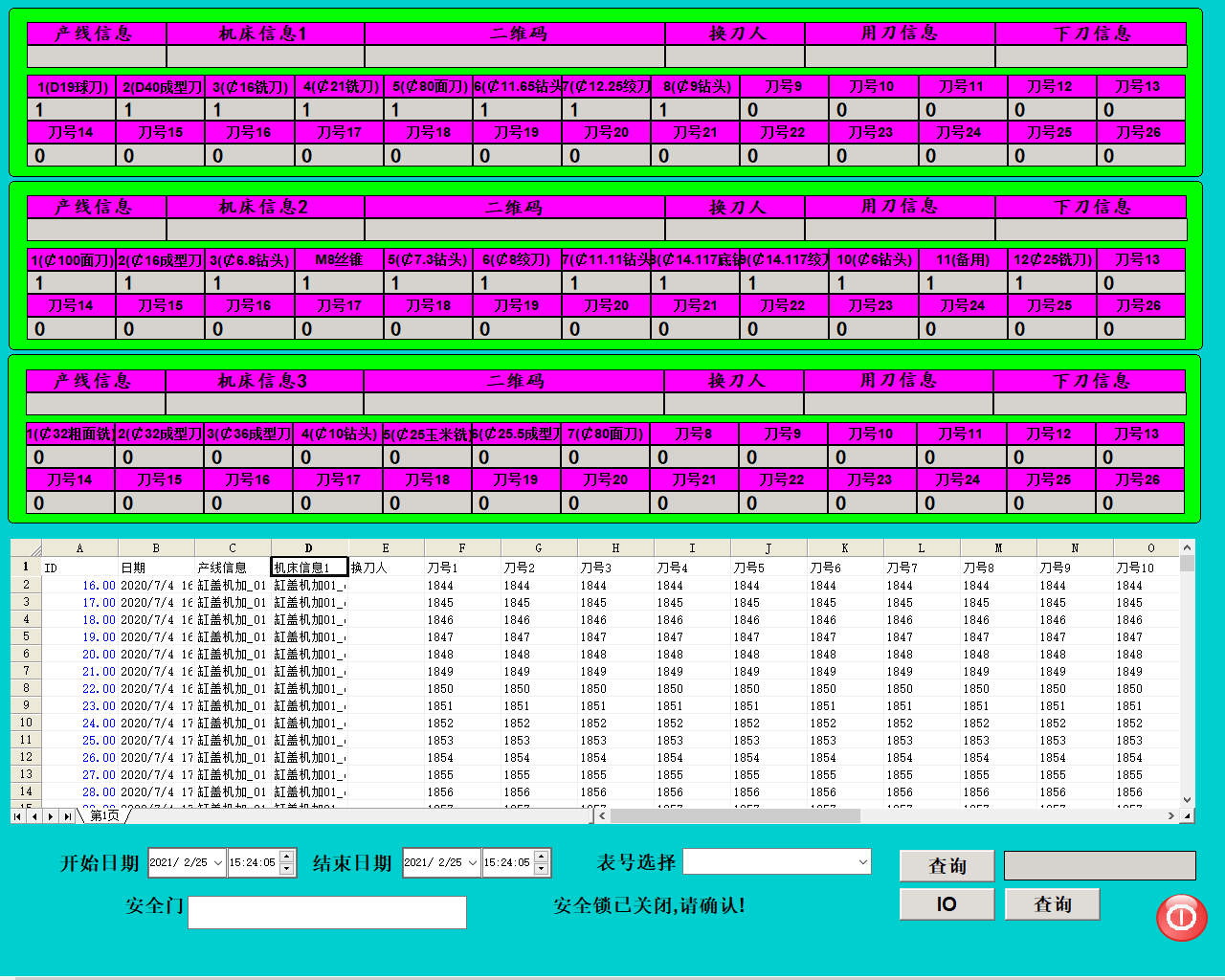Image resolution: width=1225 pixels, height=980 pixels.
Task: Open the 开始日期 date picker dropdown
Action: point(217,862)
